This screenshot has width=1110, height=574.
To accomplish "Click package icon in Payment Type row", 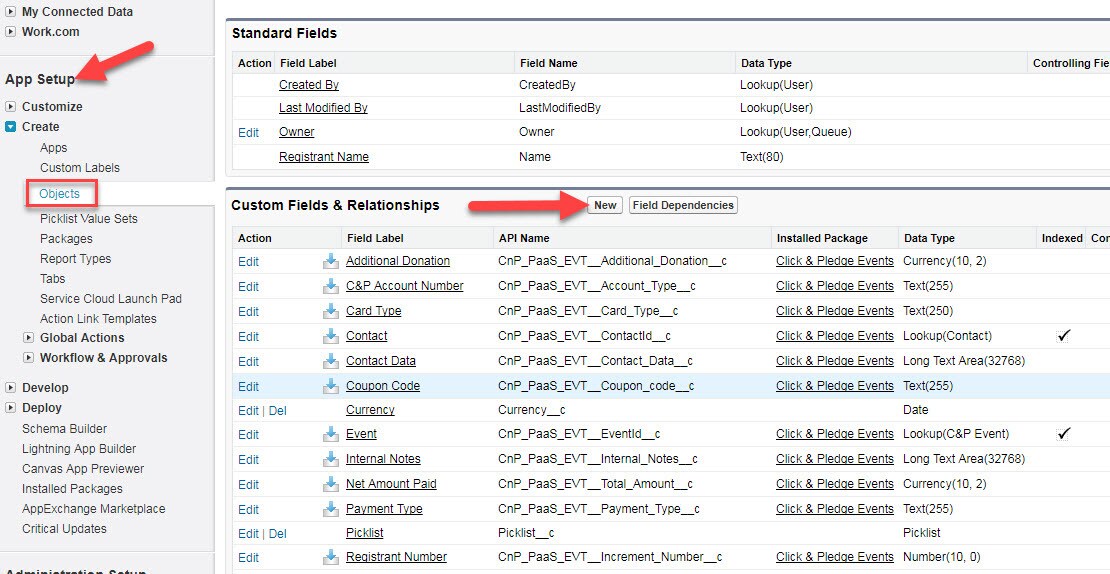I will (x=331, y=509).
